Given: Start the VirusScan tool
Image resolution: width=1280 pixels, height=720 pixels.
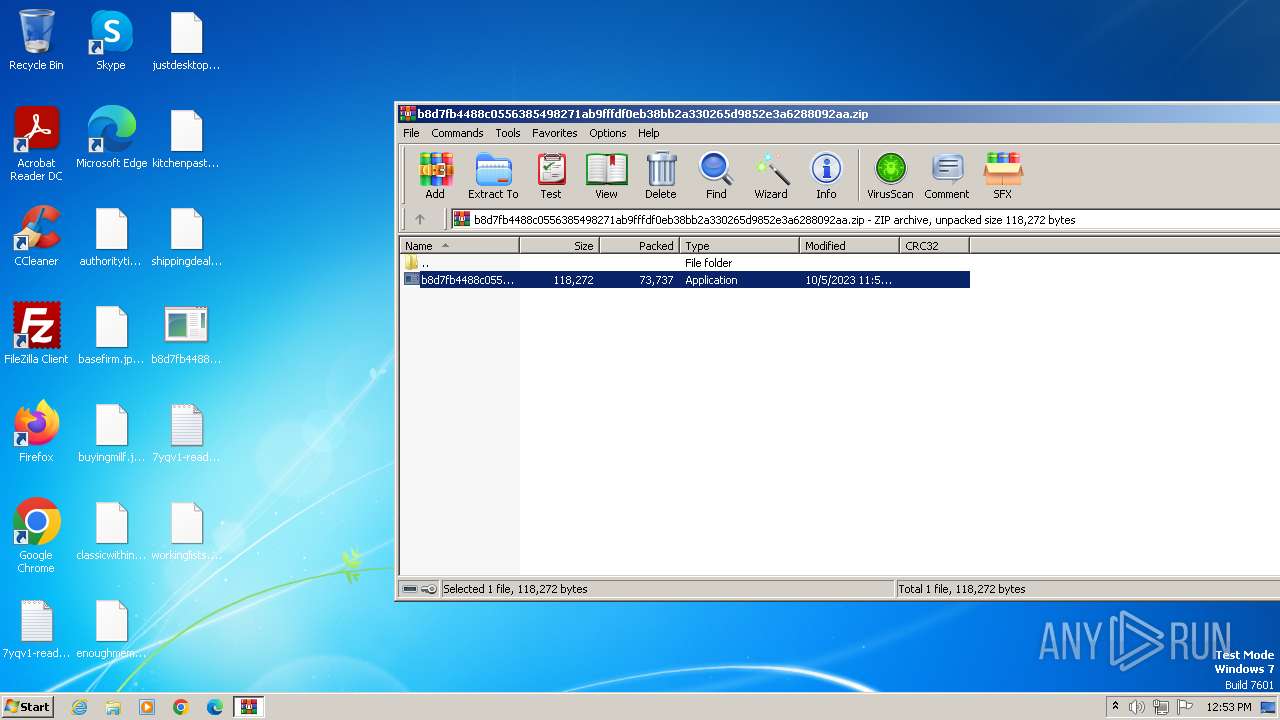Looking at the screenshot, I should click(x=890, y=176).
